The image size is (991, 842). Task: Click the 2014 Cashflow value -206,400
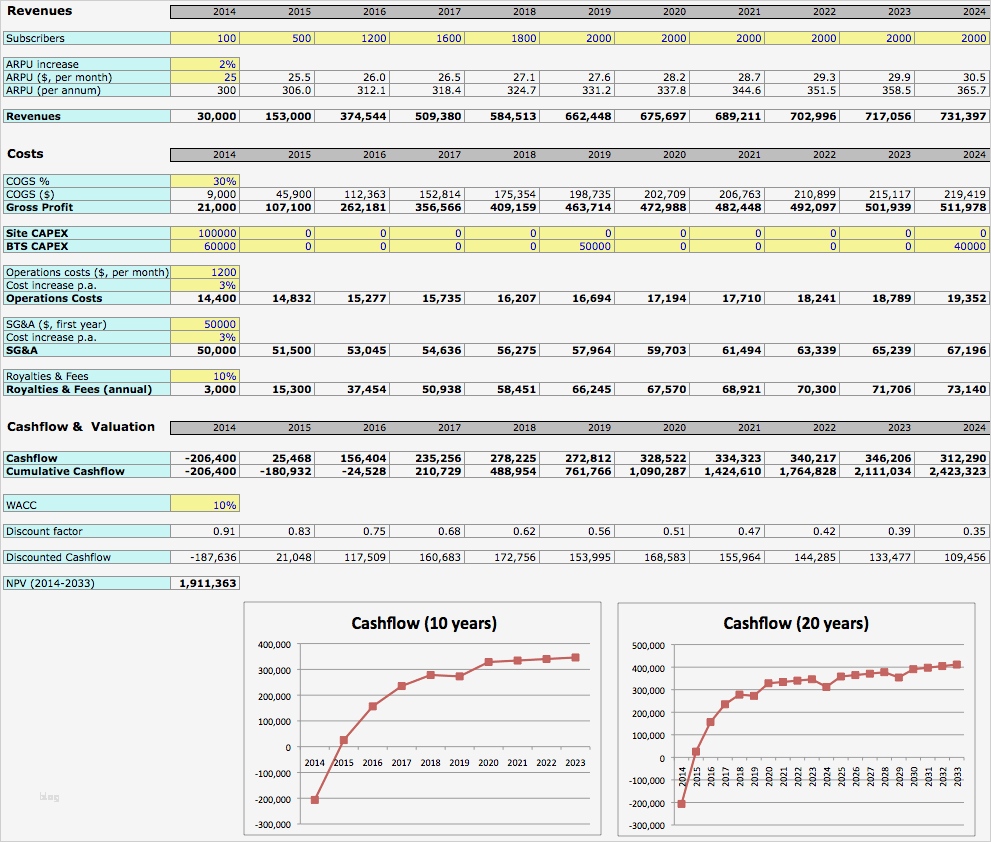pyautogui.click(x=205, y=458)
